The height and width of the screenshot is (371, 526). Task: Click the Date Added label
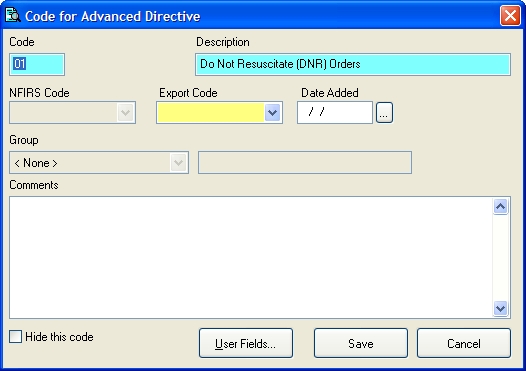[x=330, y=93]
